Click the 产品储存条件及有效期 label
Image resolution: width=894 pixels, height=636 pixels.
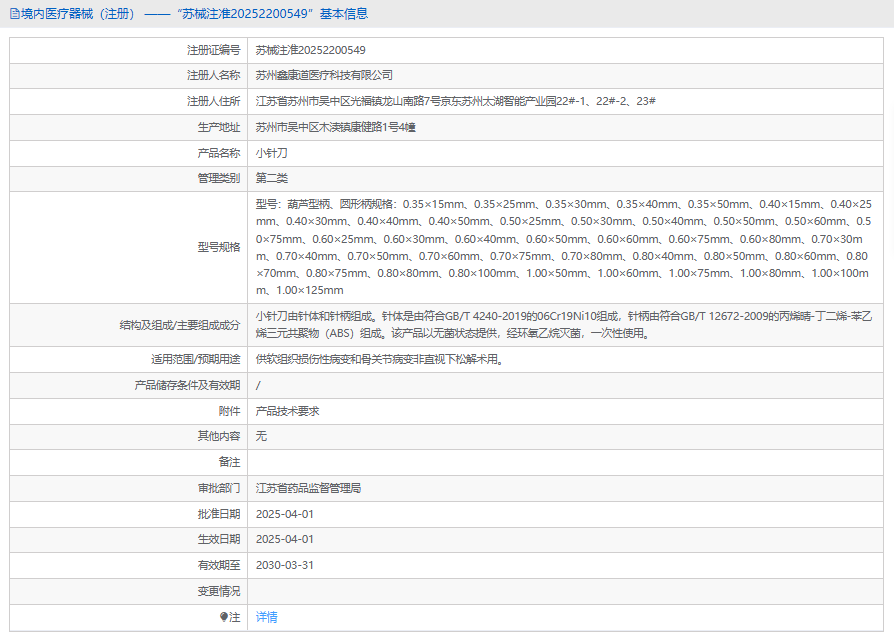pos(187,386)
